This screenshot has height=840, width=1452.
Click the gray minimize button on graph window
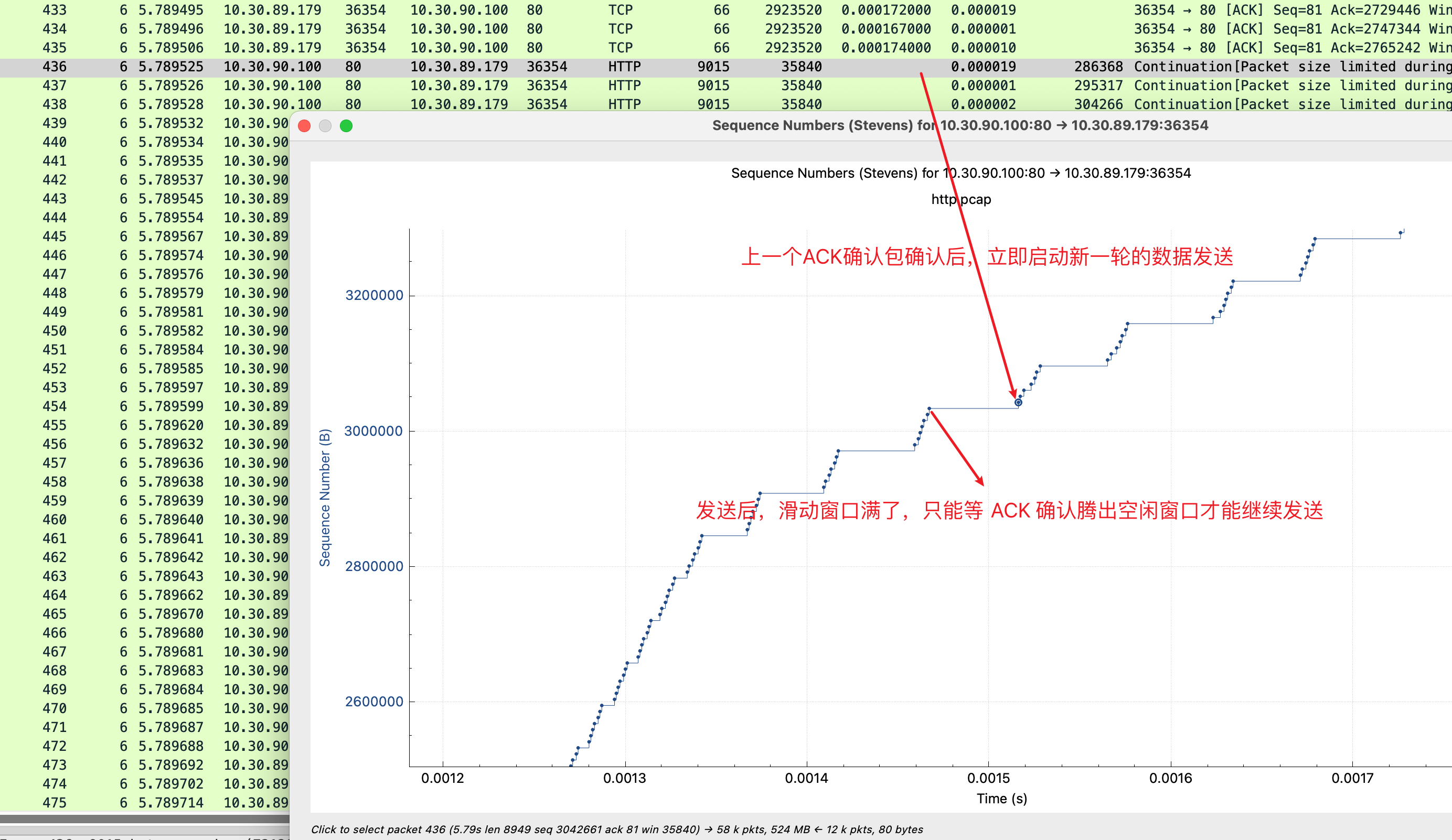pos(328,125)
